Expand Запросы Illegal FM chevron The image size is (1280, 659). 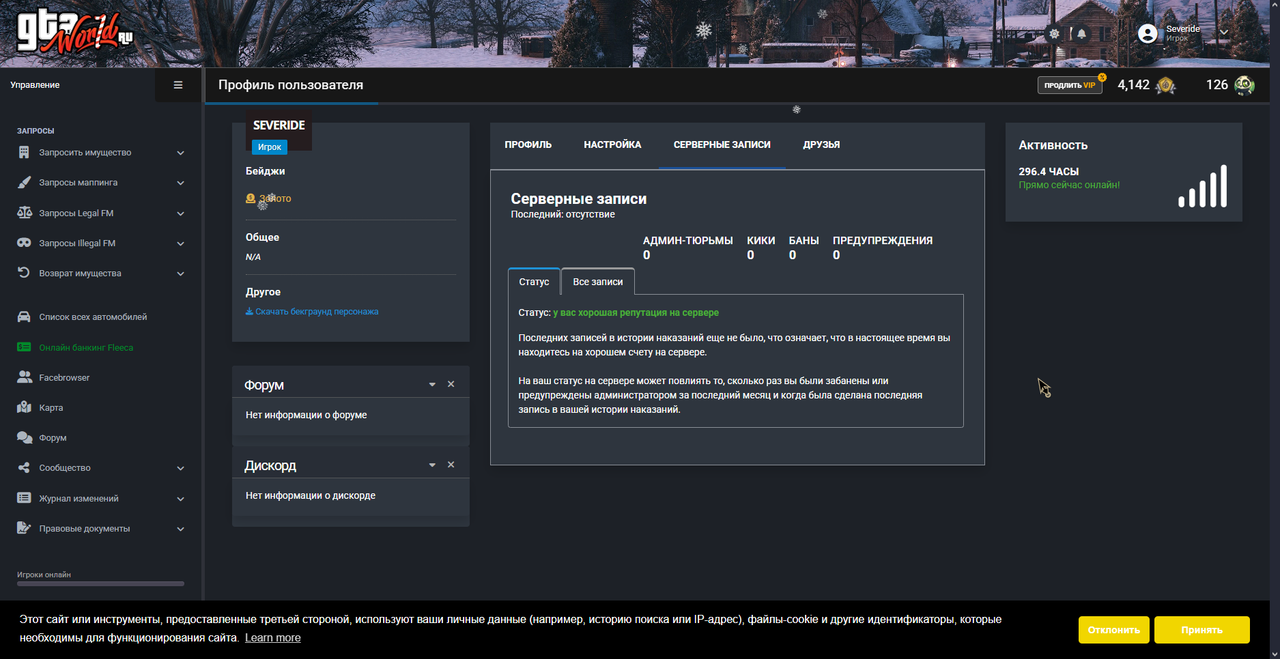pyautogui.click(x=181, y=243)
